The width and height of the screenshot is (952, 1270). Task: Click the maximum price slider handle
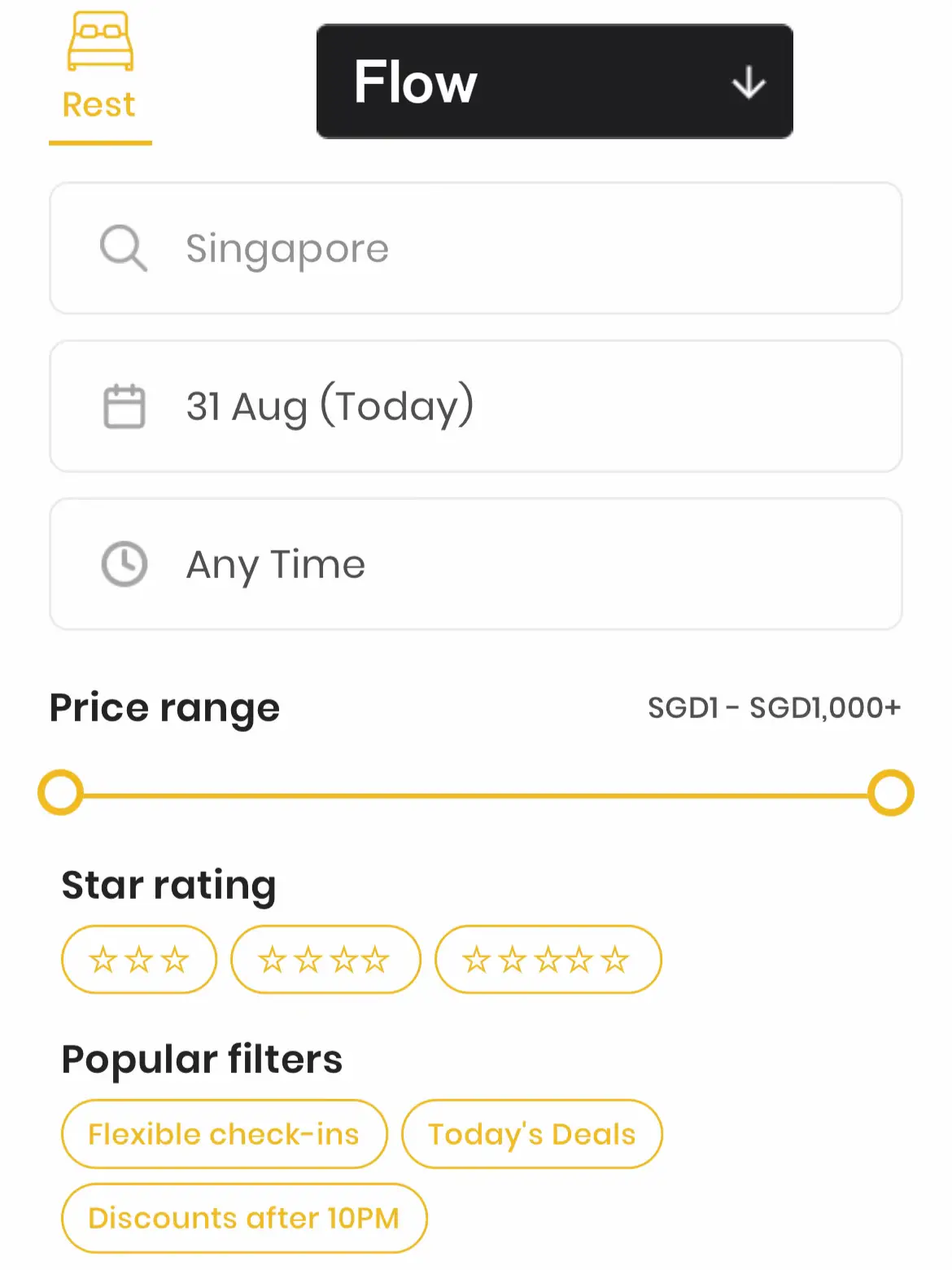891,792
